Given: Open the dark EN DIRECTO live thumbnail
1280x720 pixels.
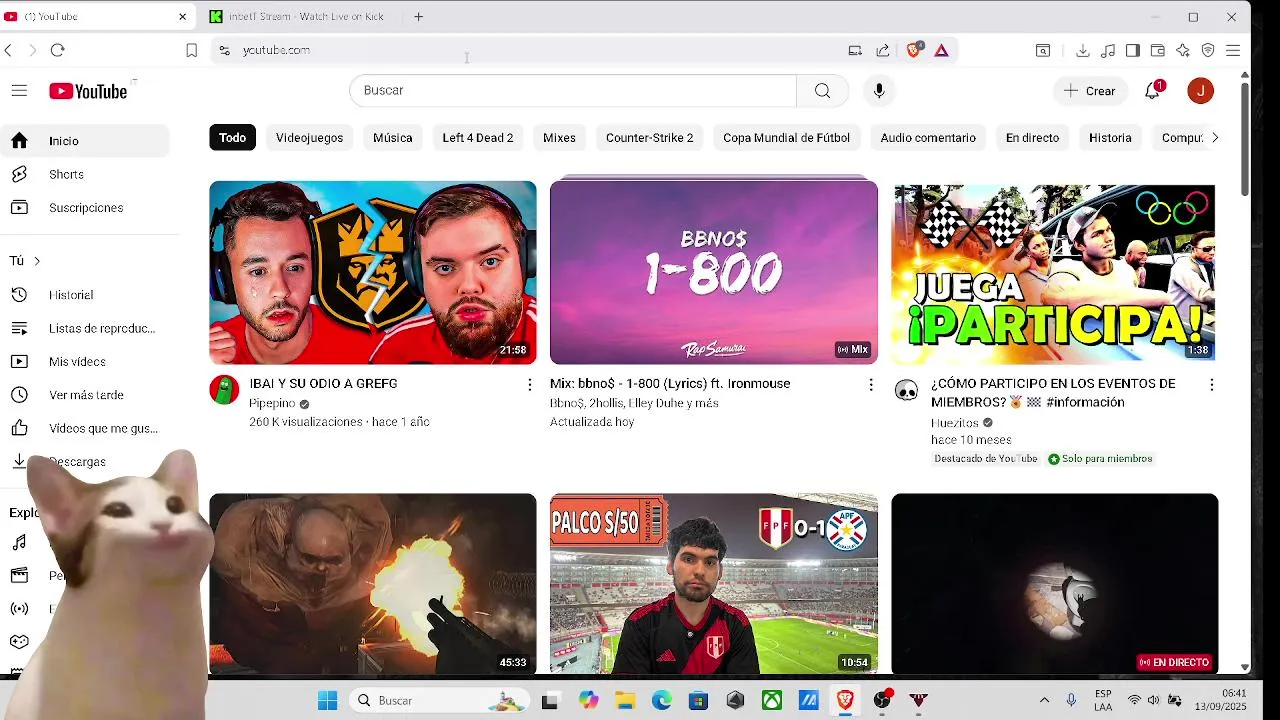Looking at the screenshot, I should pyautogui.click(x=1055, y=584).
